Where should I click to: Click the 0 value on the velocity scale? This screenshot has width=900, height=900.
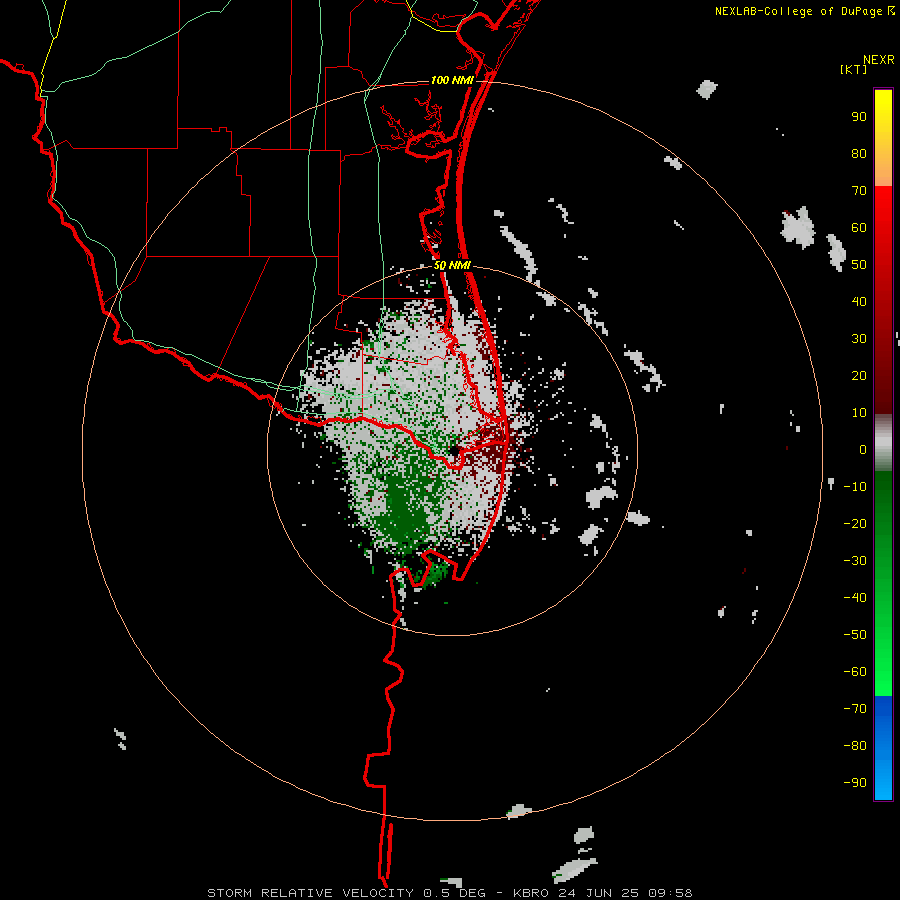point(863,450)
